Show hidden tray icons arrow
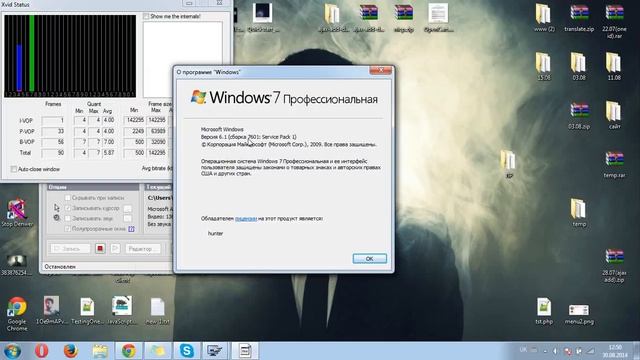Viewport: 640px width, 360px height. click(545, 351)
